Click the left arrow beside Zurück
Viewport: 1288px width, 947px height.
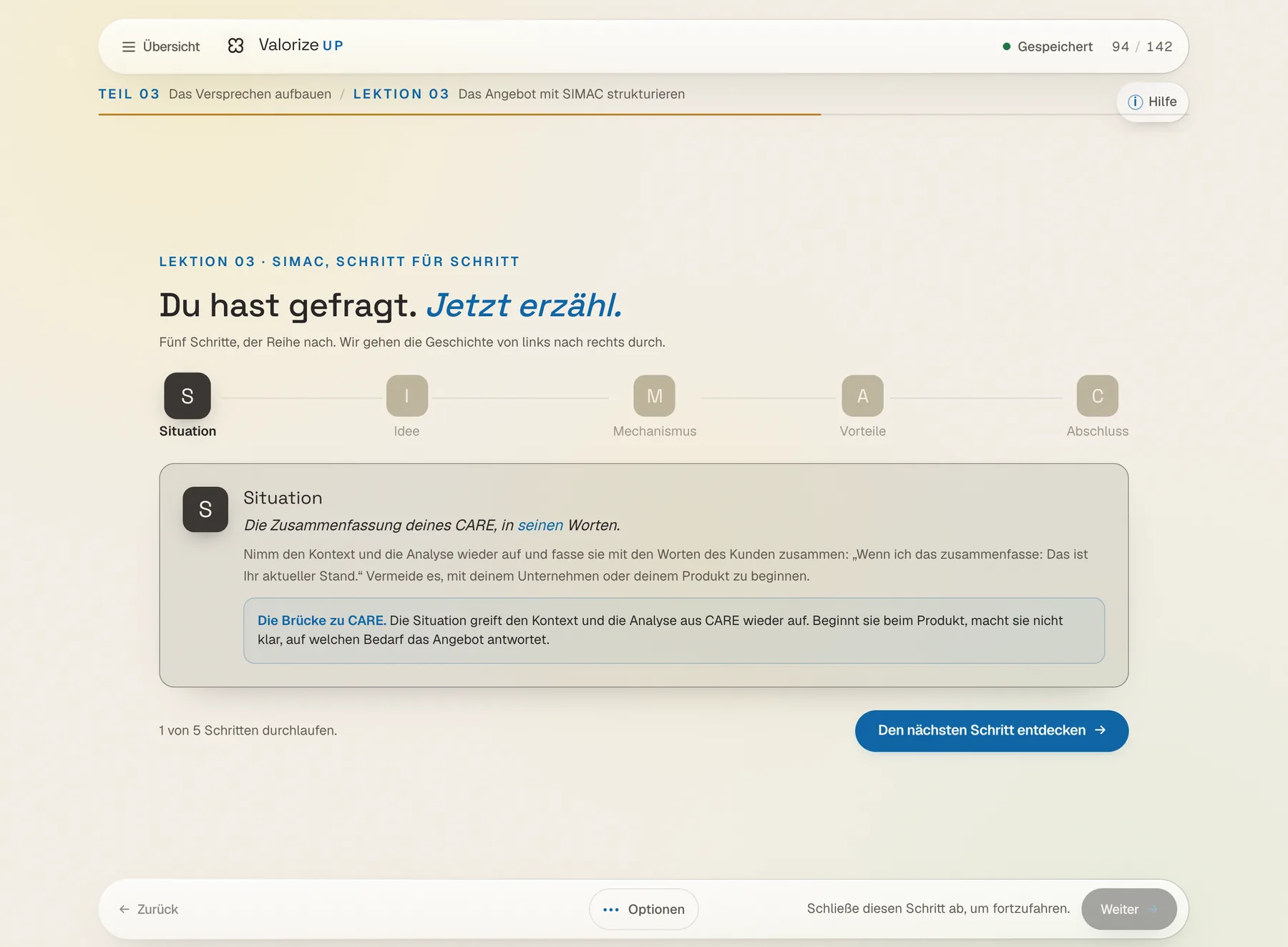click(125, 909)
